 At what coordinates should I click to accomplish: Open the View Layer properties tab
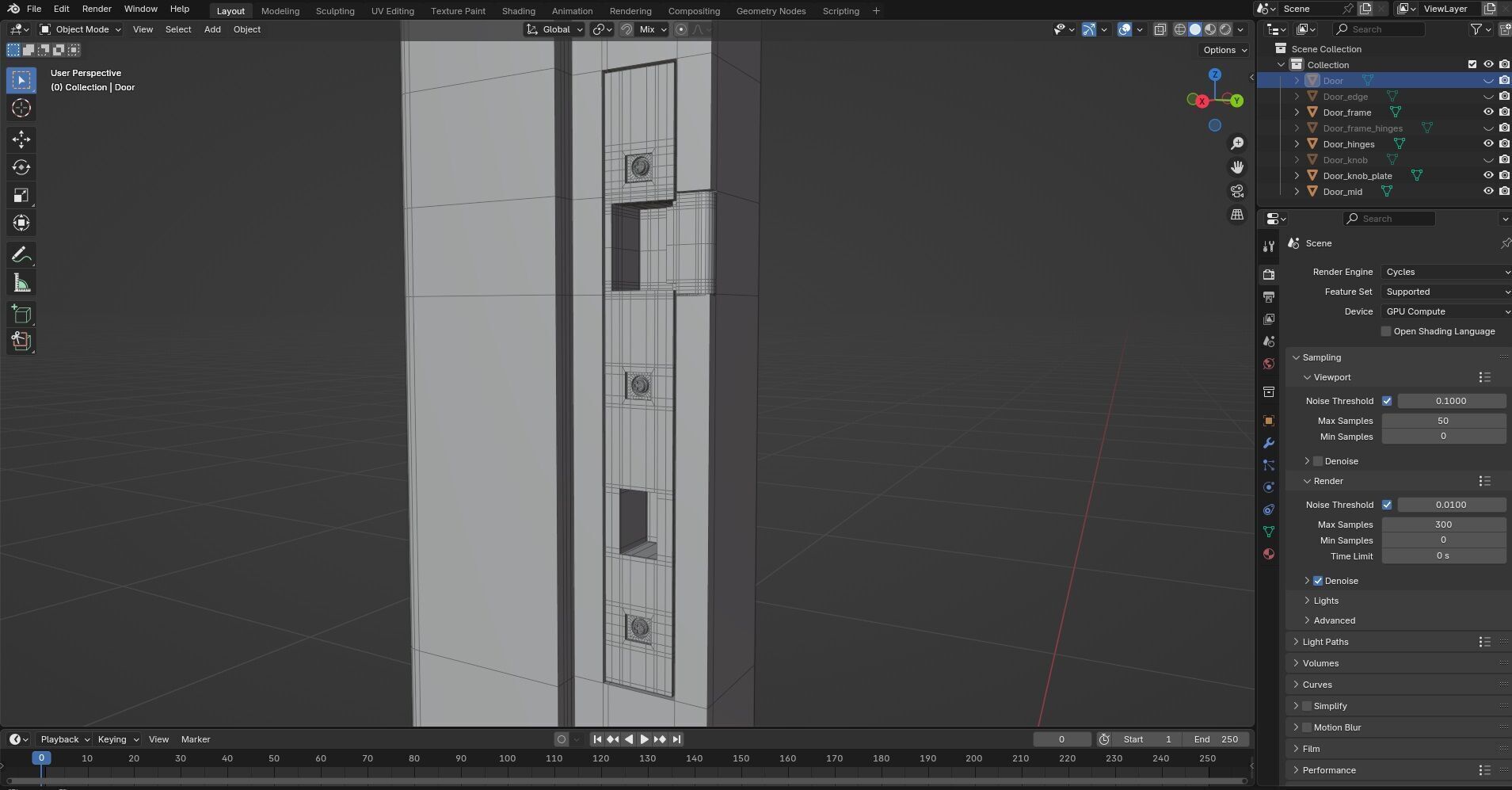pos(1269,319)
